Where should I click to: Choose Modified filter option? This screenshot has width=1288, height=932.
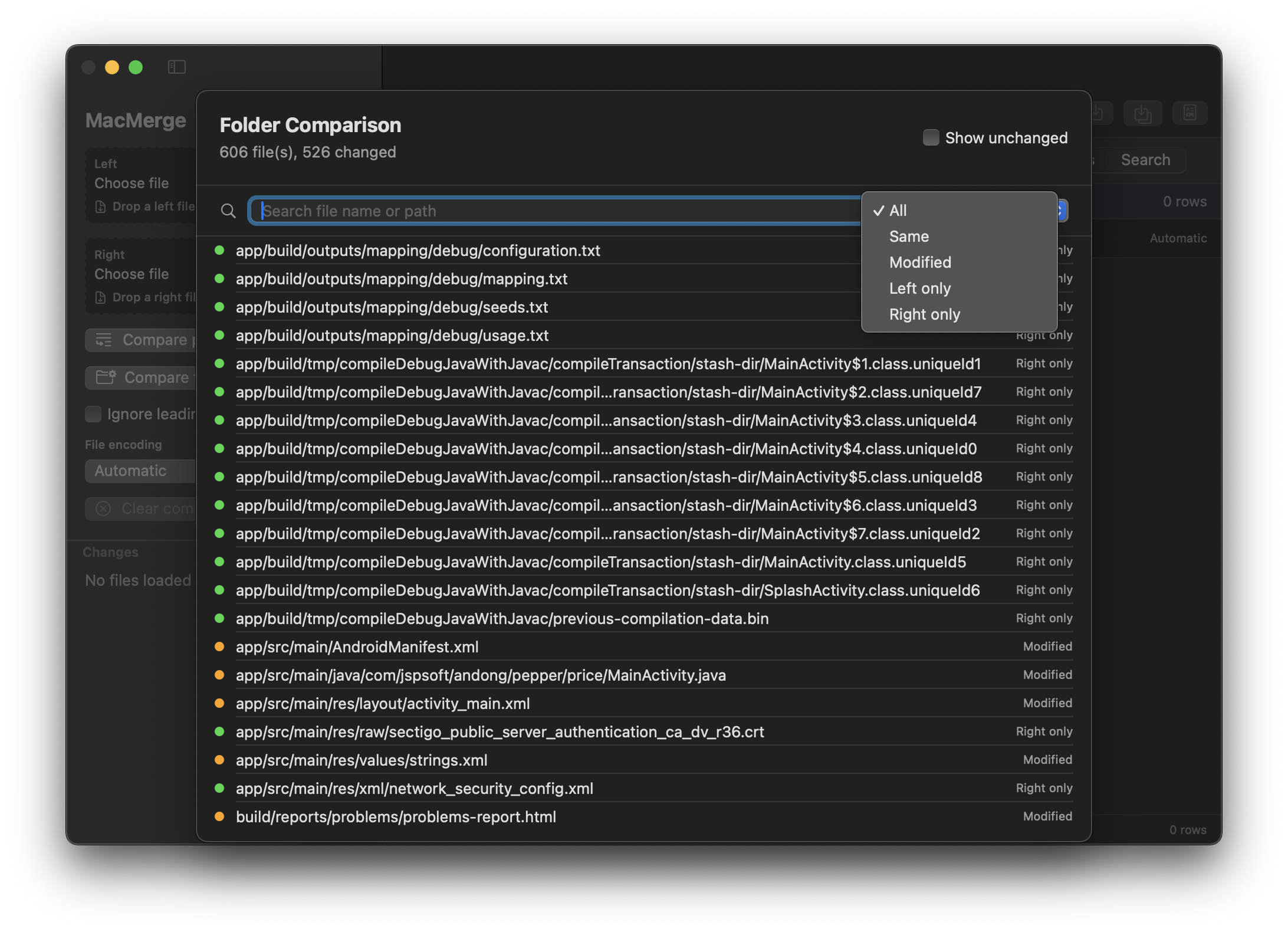(959, 262)
